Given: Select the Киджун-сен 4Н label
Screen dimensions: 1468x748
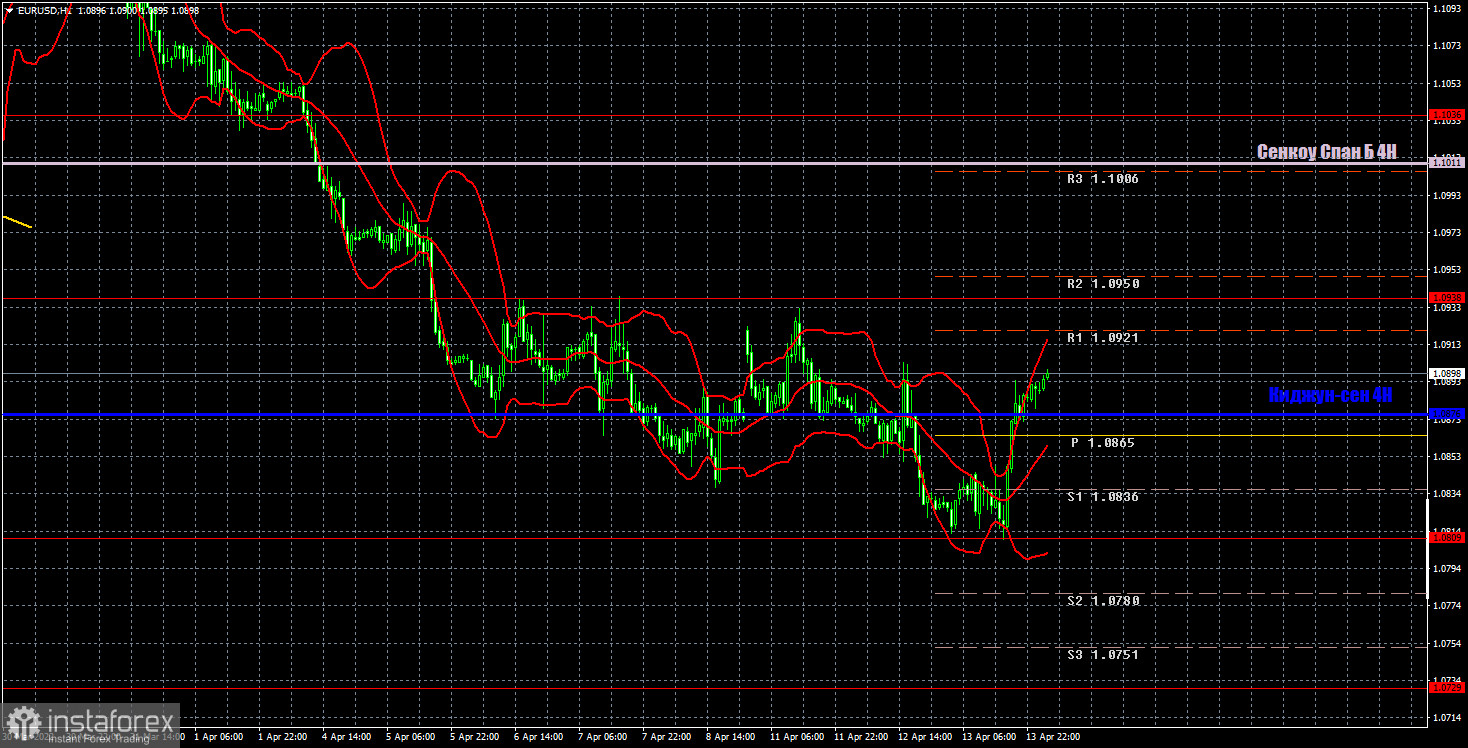Looking at the screenshot, I should pyautogui.click(x=1330, y=395).
